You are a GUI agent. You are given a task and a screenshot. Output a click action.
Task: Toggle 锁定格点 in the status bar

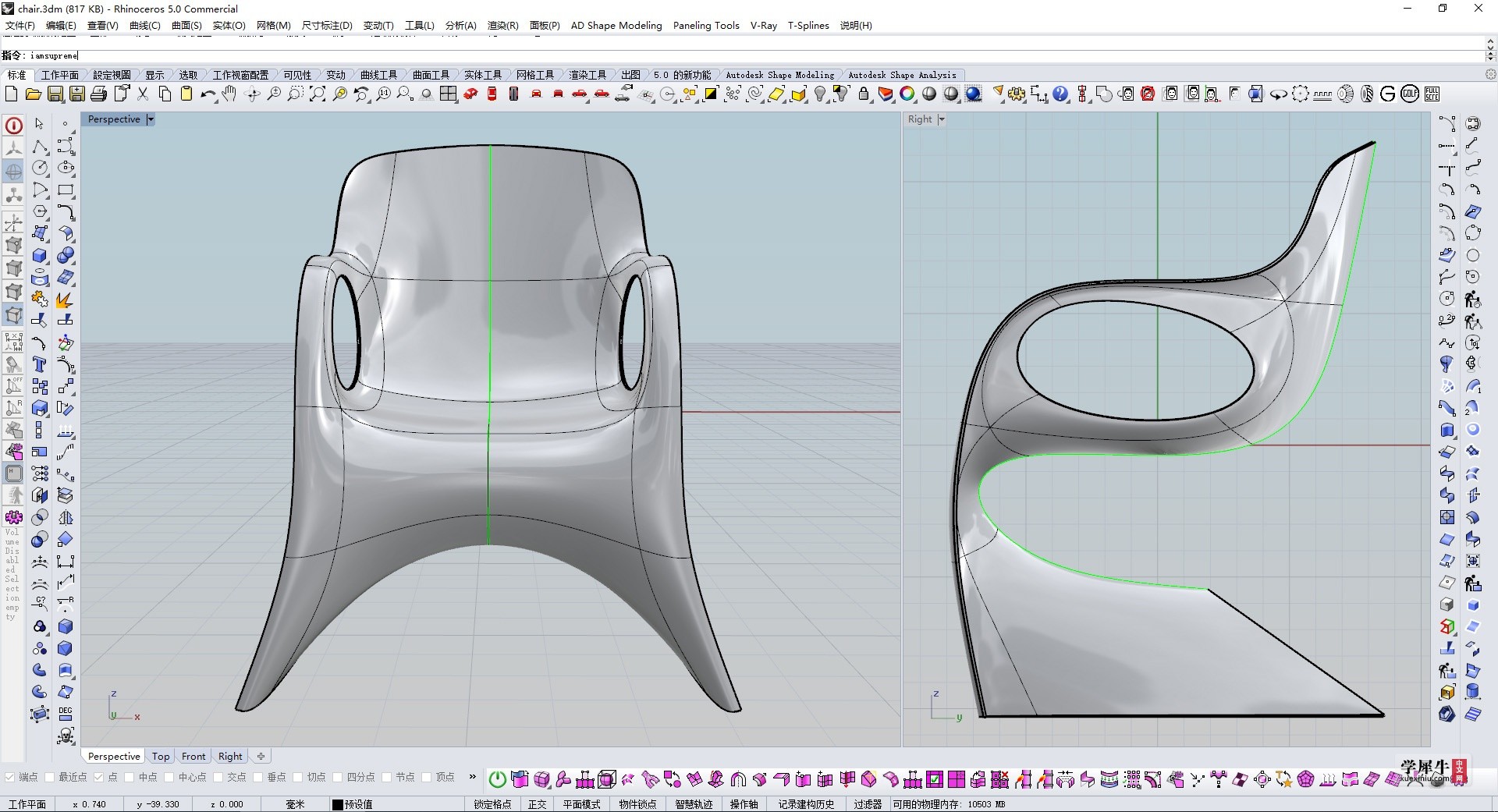click(492, 804)
